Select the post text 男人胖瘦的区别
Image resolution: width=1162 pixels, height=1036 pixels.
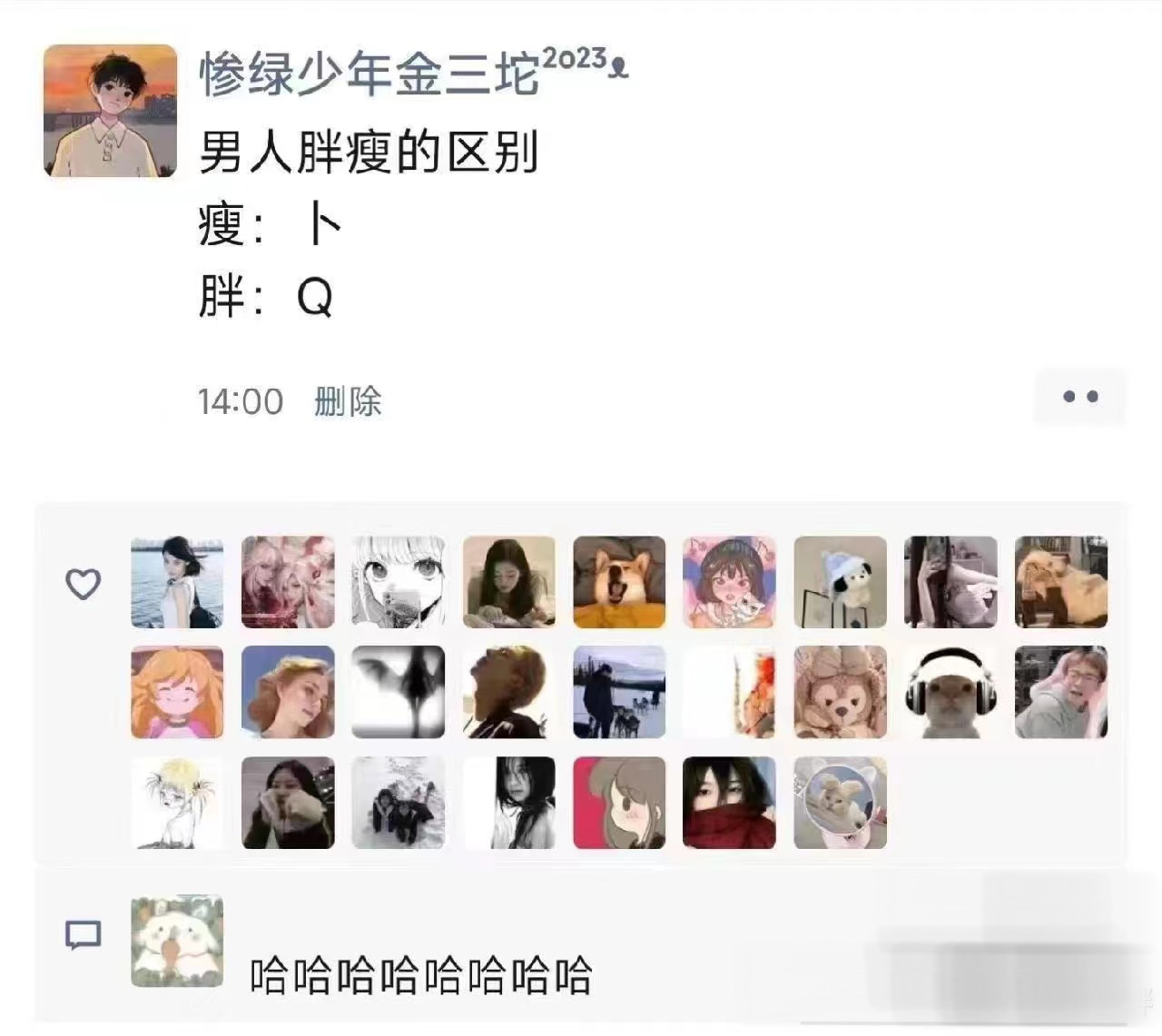tap(369, 152)
